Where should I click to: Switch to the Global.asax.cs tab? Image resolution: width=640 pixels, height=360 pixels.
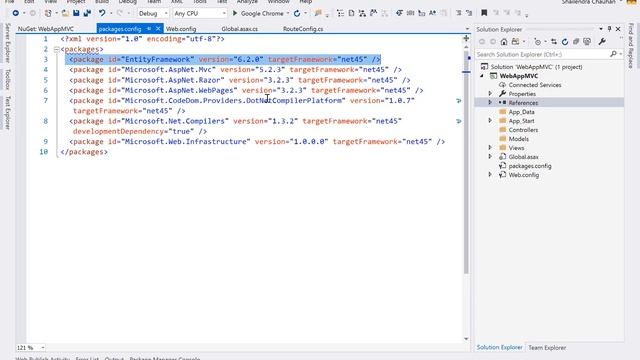click(x=240, y=29)
